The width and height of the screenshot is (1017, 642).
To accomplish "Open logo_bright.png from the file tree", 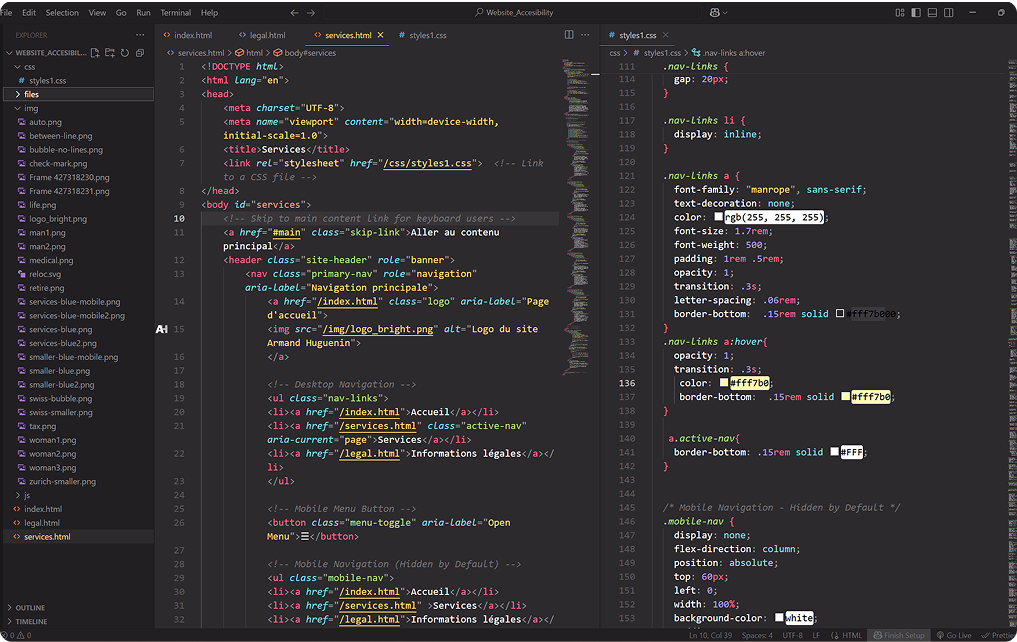I will [57, 218].
